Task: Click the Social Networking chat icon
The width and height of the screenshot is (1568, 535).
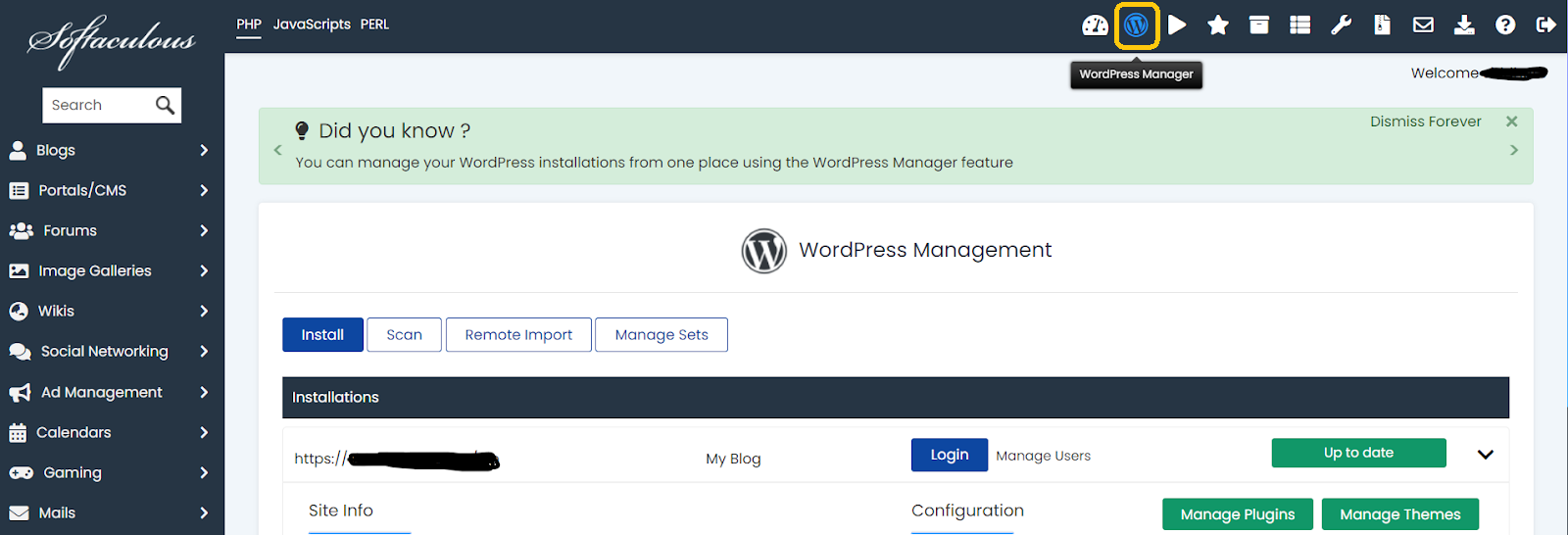Action: pyautogui.click(x=20, y=351)
